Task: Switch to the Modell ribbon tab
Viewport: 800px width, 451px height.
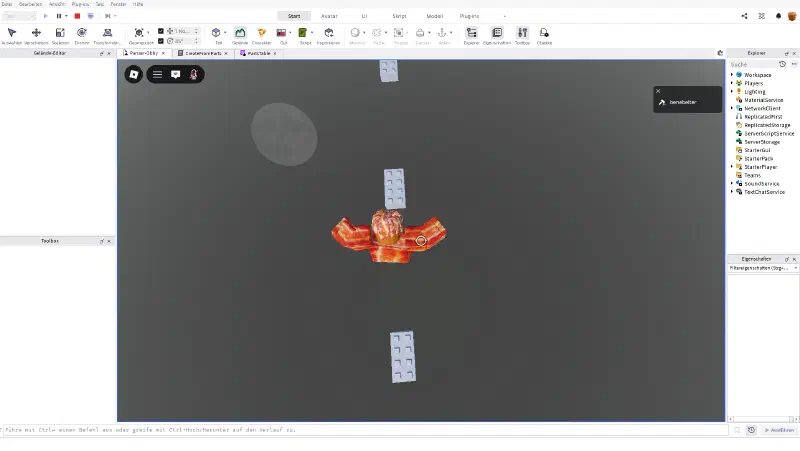Action: (435, 16)
